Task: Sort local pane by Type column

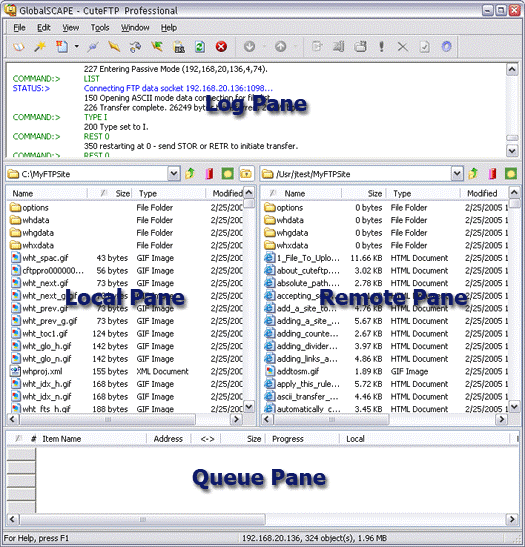Action: pos(168,193)
